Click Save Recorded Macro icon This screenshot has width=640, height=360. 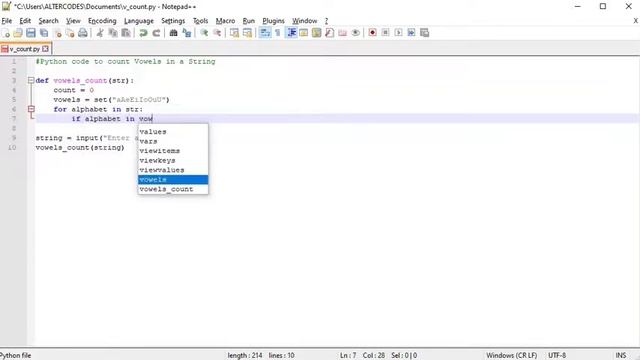[424, 33]
